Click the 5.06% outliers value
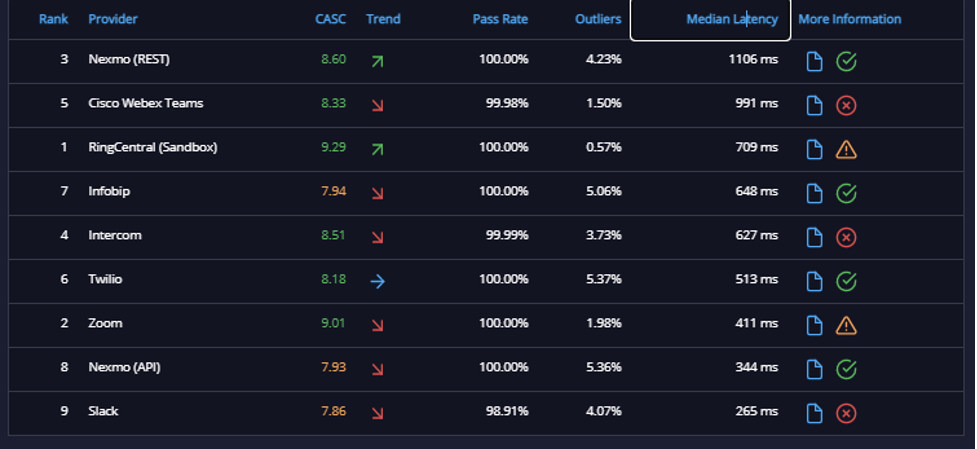977x449 pixels. tap(604, 191)
